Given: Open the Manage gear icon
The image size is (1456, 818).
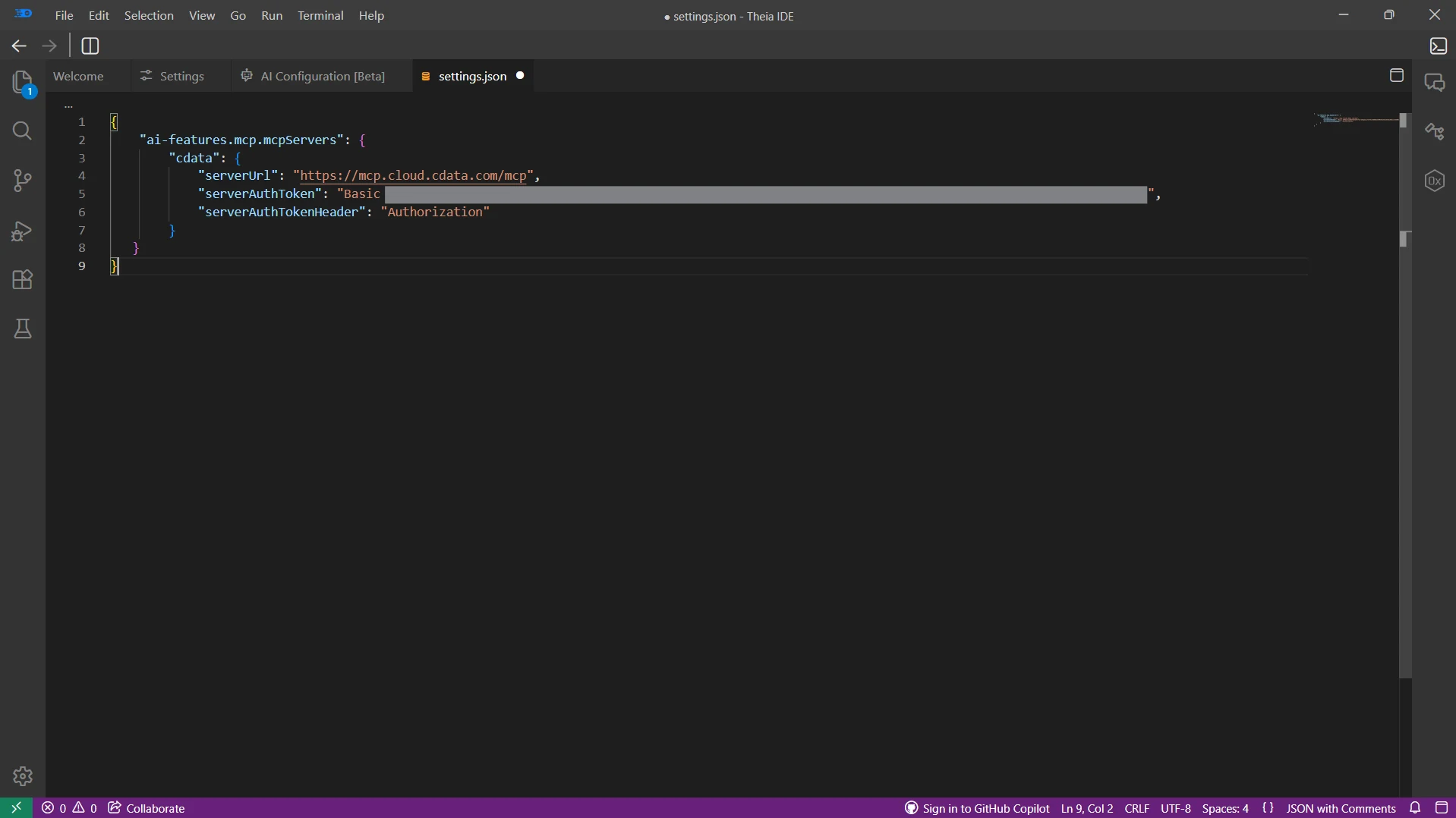Looking at the screenshot, I should pyautogui.click(x=23, y=776).
